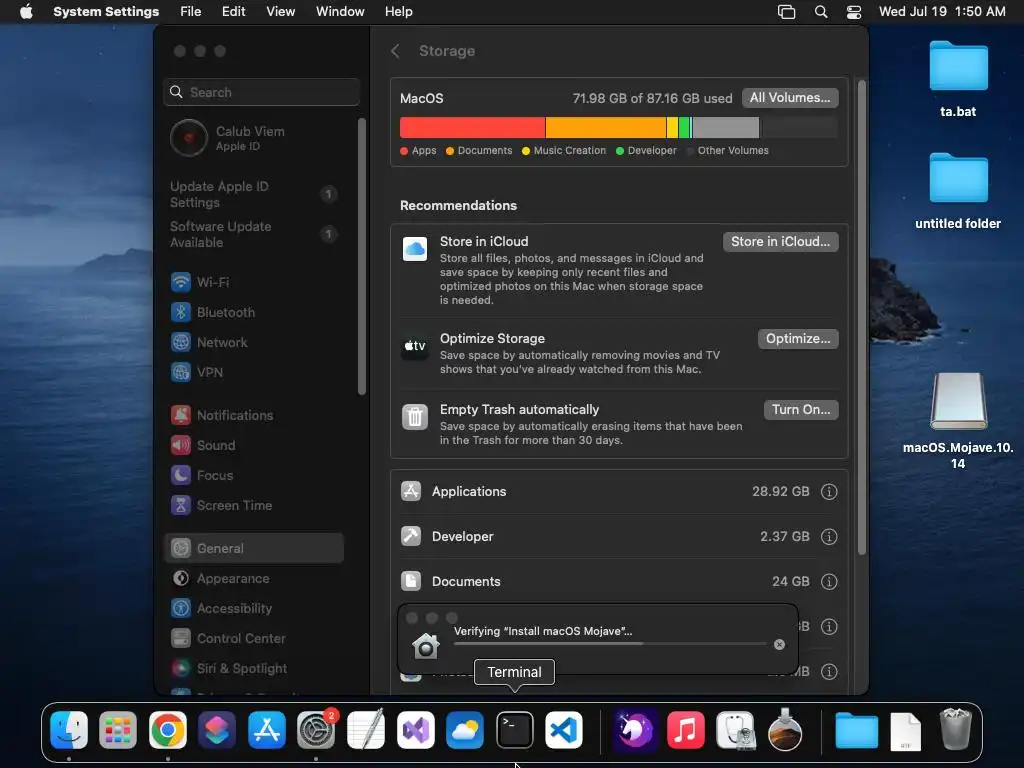1024x768 pixels.
Task: Open Network globe icon in sidebar
Action: (180, 342)
